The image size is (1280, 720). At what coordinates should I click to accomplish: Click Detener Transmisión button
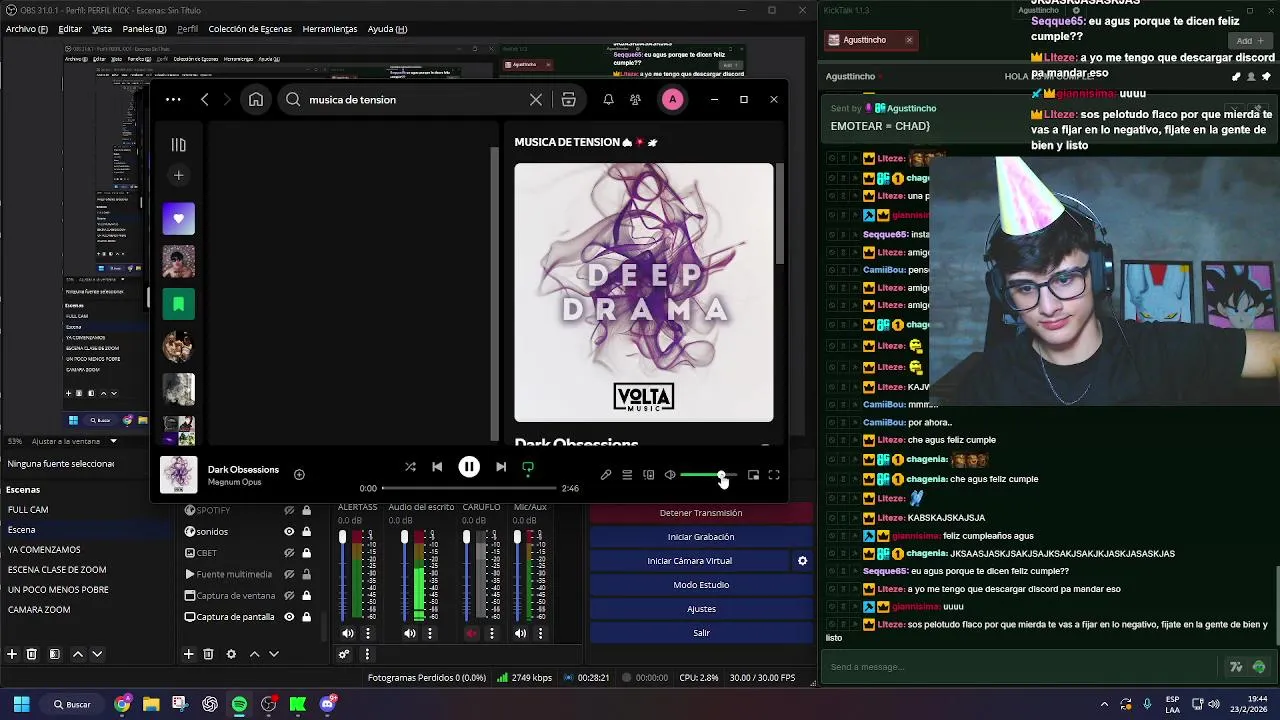click(x=701, y=513)
